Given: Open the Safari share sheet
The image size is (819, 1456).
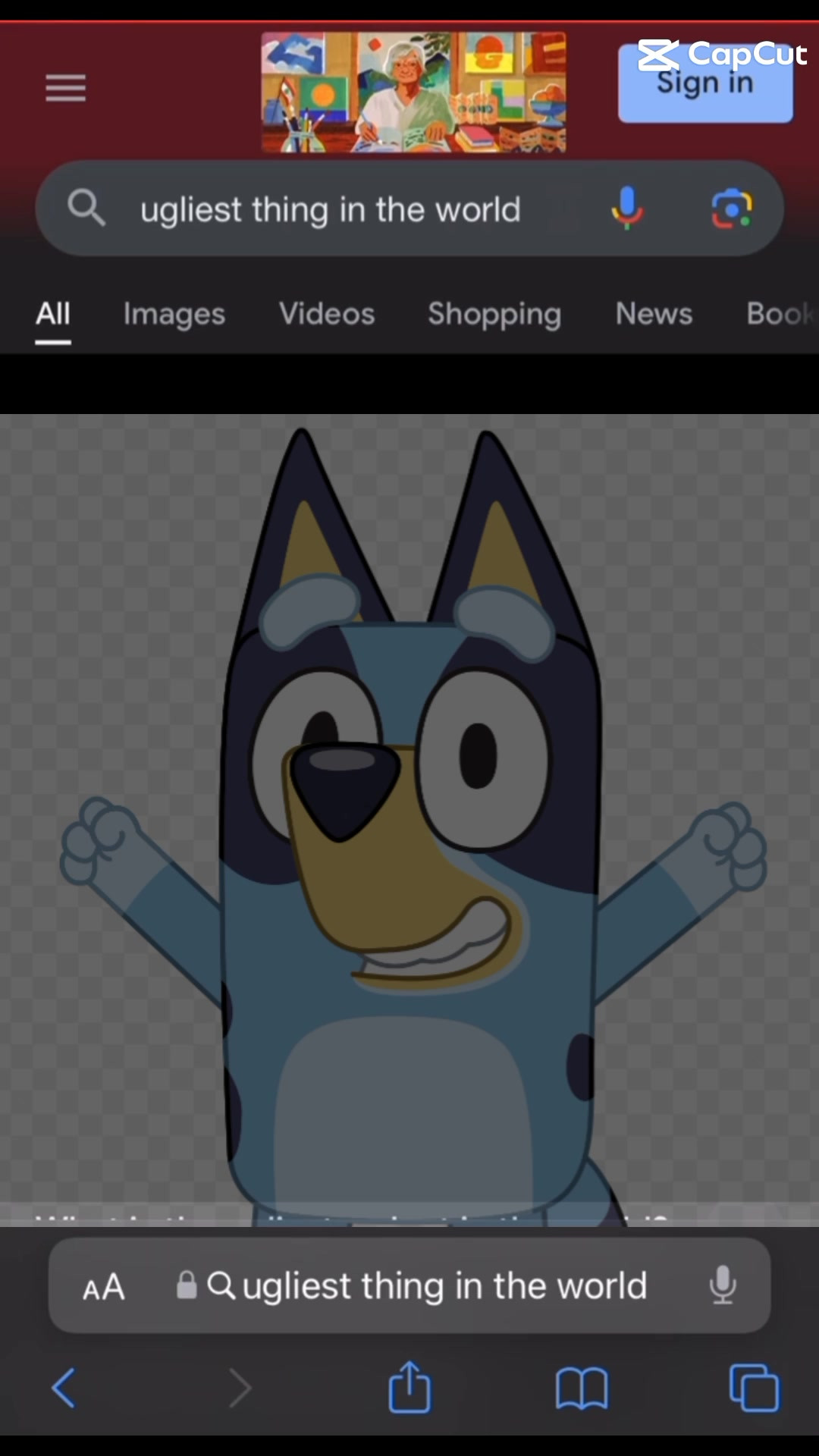Looking at the screenshot, I should click(409, 1386).
